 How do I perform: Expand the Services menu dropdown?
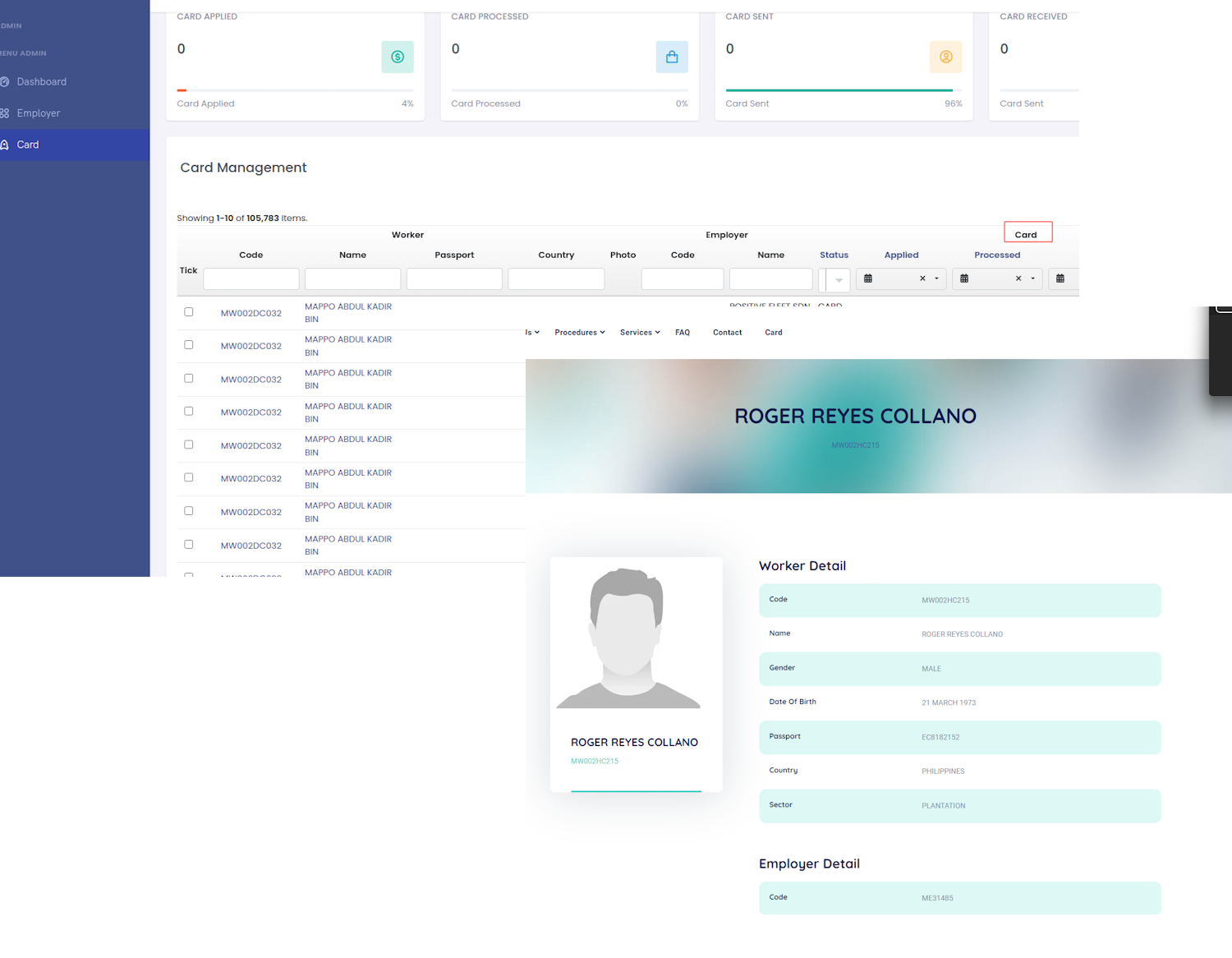(640, 333)
